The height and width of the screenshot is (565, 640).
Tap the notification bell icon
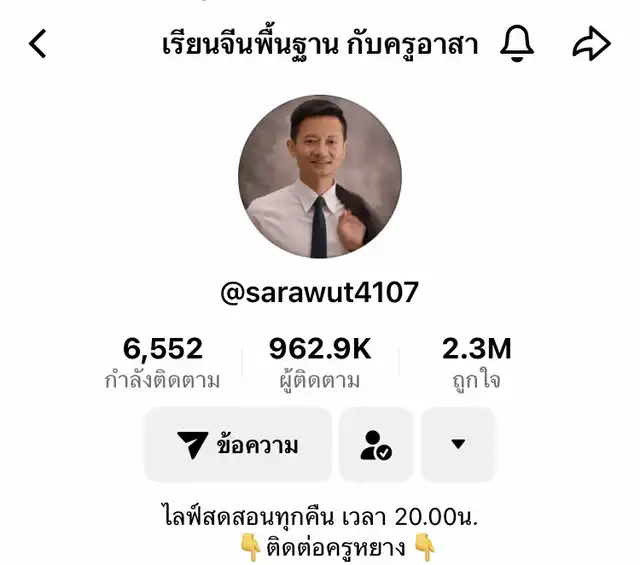[x=517, y=43]
